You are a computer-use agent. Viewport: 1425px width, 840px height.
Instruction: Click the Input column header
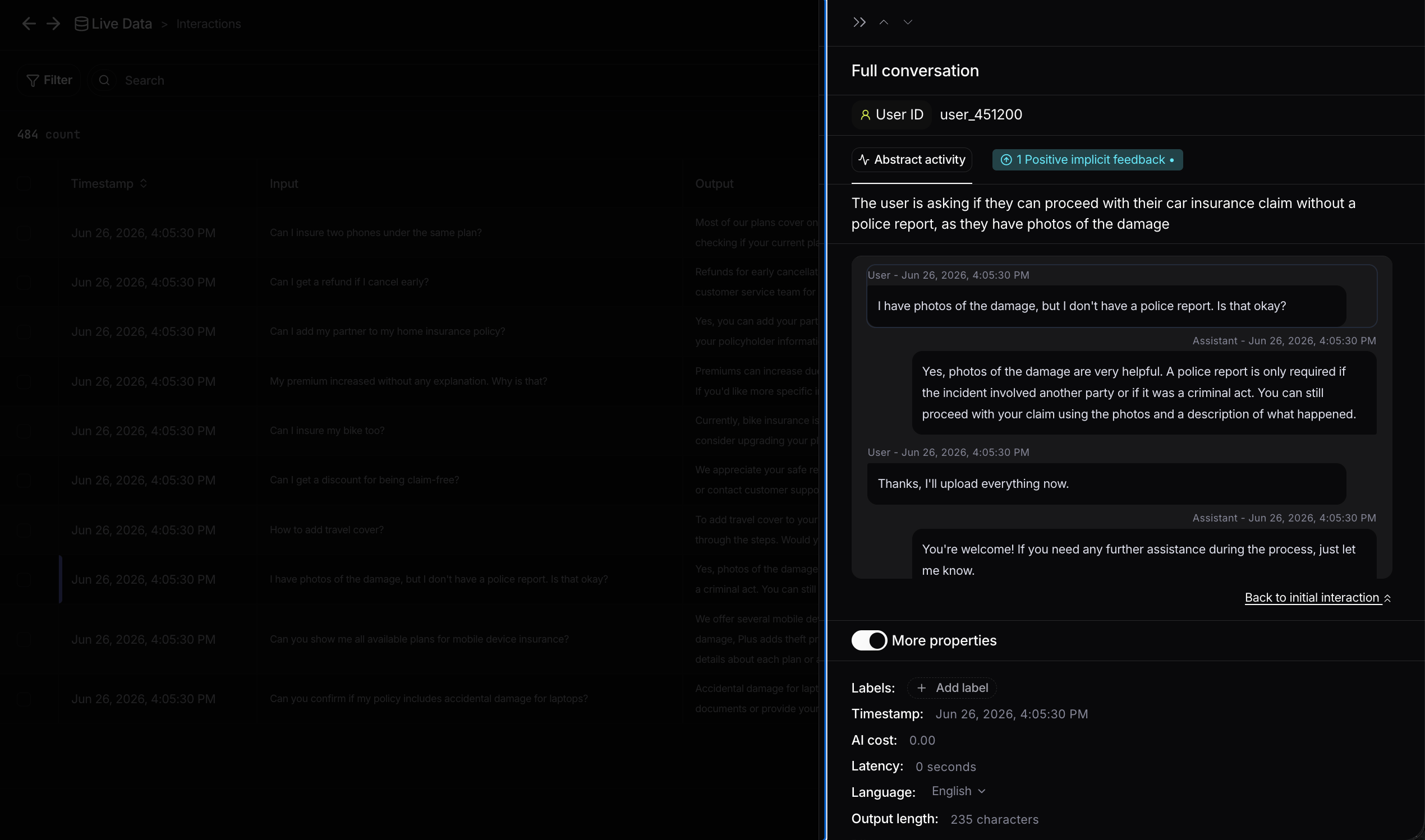(x=284, y=183)
